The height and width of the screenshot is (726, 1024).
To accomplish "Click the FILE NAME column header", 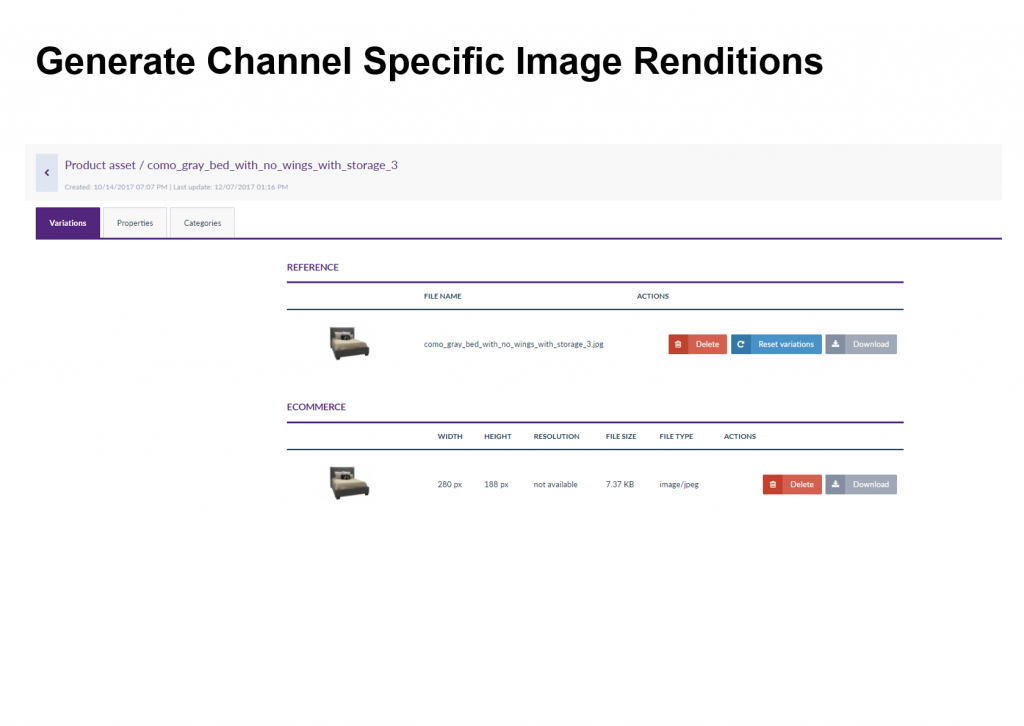I will (442, 296).
